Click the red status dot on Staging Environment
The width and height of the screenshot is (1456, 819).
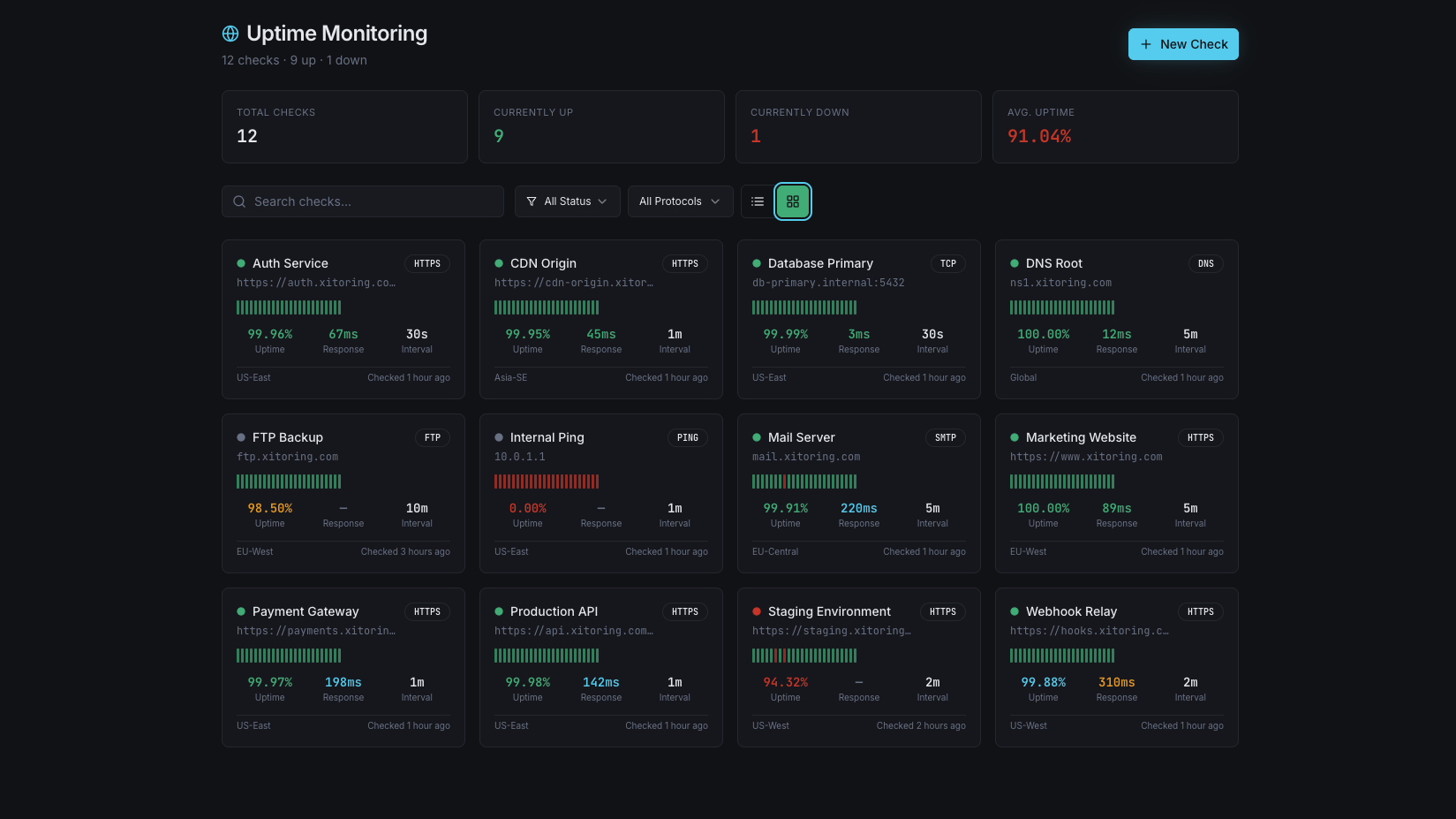pos(757,611)
